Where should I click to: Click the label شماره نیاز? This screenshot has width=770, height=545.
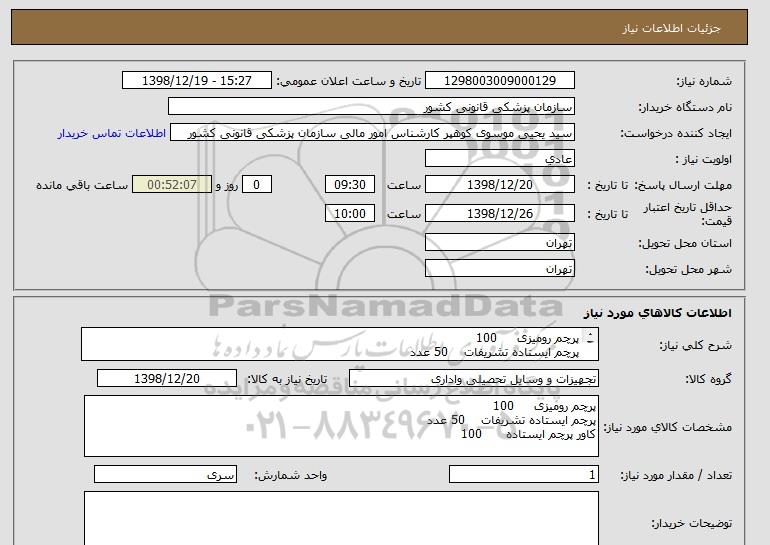pos(704,81)
